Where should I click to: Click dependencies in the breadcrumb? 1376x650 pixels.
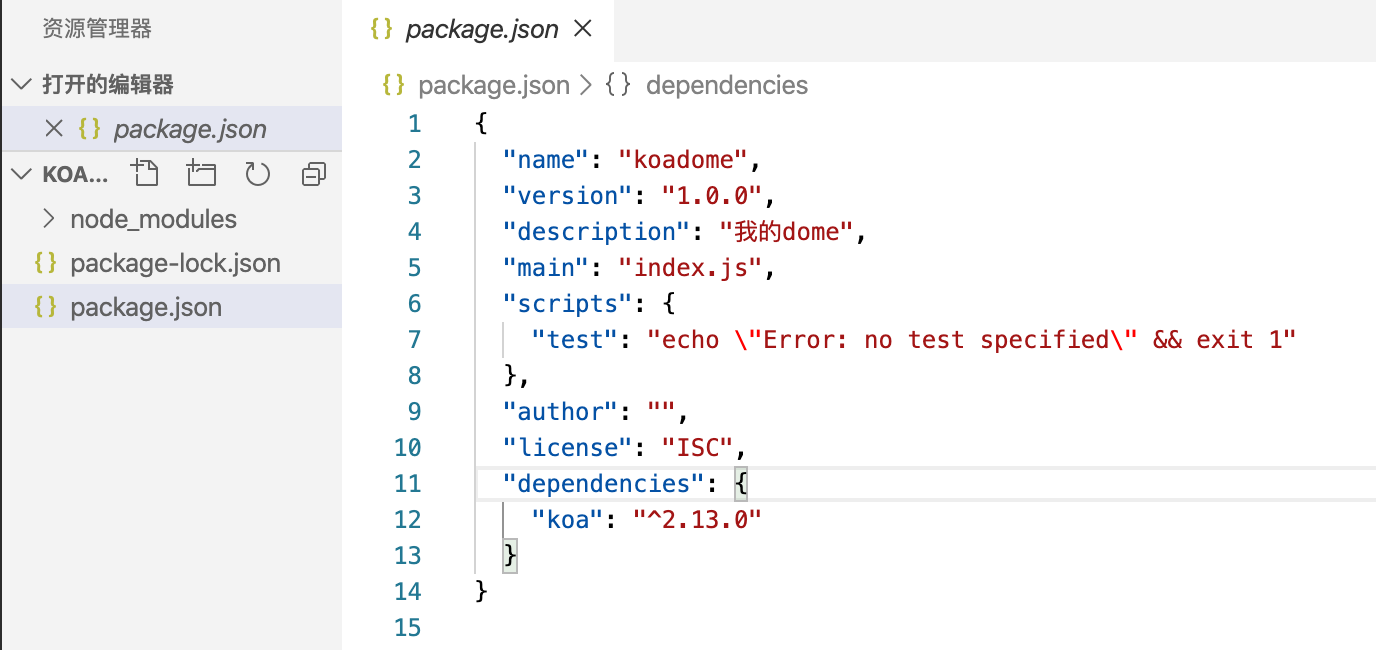[727, 85]
